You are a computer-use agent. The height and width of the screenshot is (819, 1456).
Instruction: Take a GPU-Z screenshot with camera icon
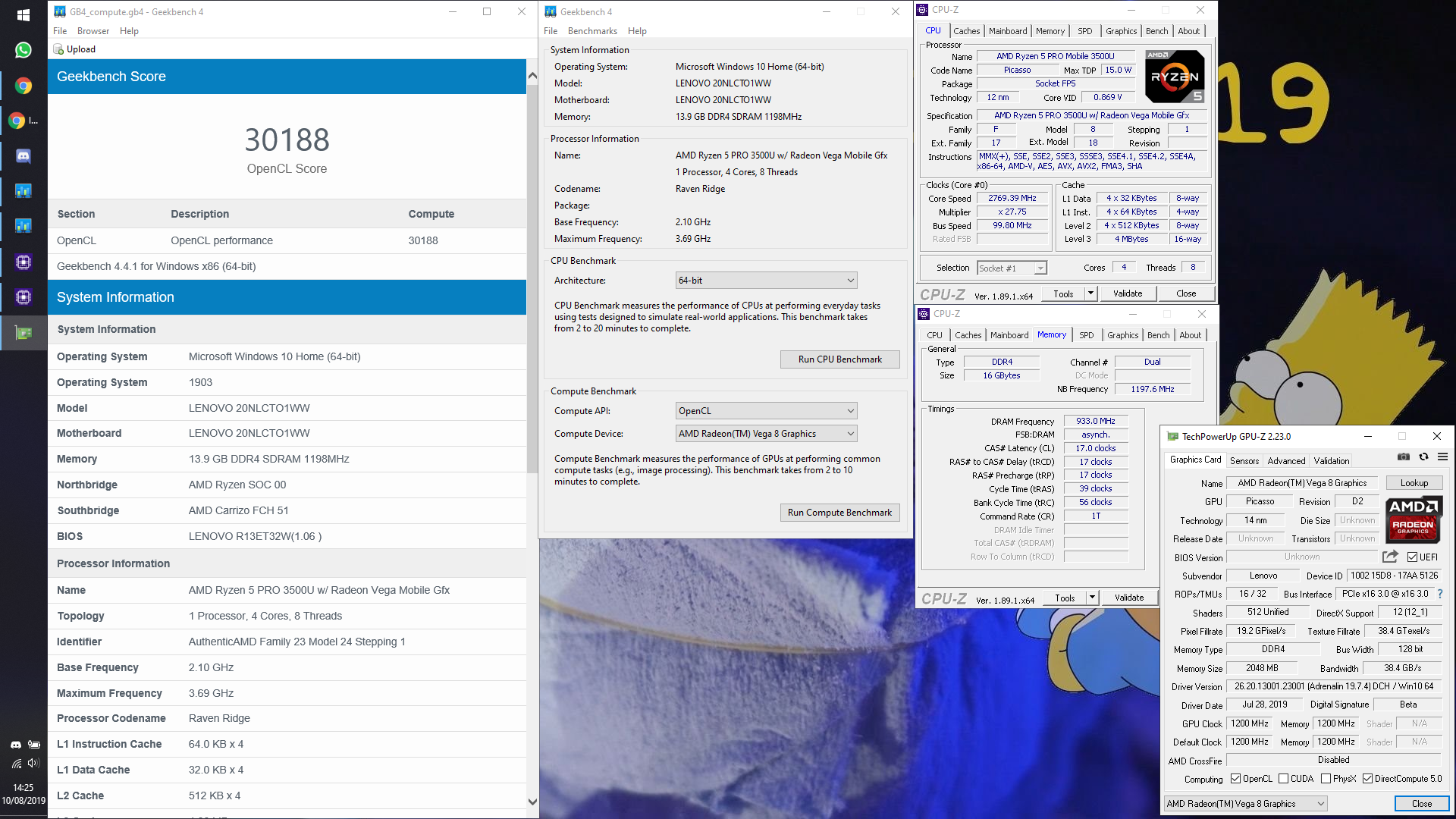[x=1404, y=457]
